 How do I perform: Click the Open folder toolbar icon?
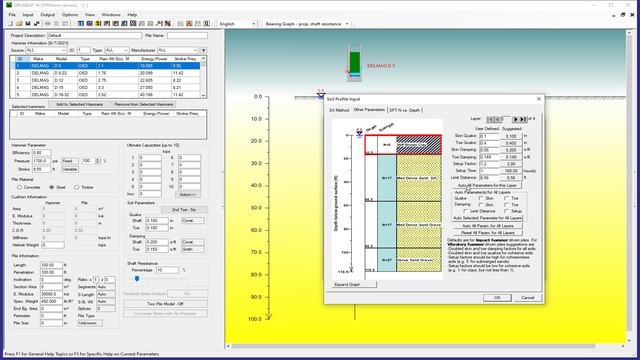tap(19, 24)
